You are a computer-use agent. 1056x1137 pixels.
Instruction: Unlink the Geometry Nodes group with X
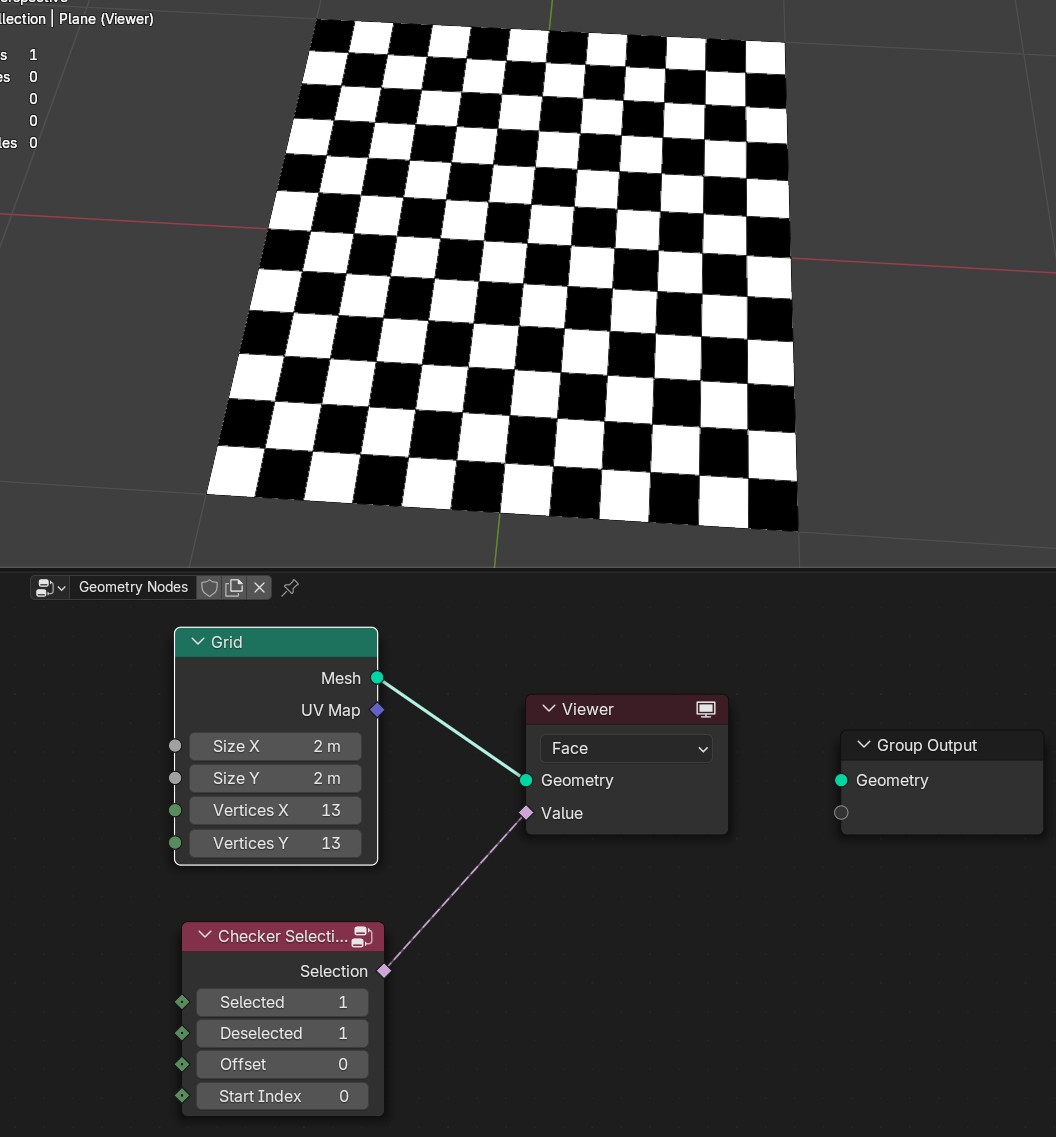[260, 587]
